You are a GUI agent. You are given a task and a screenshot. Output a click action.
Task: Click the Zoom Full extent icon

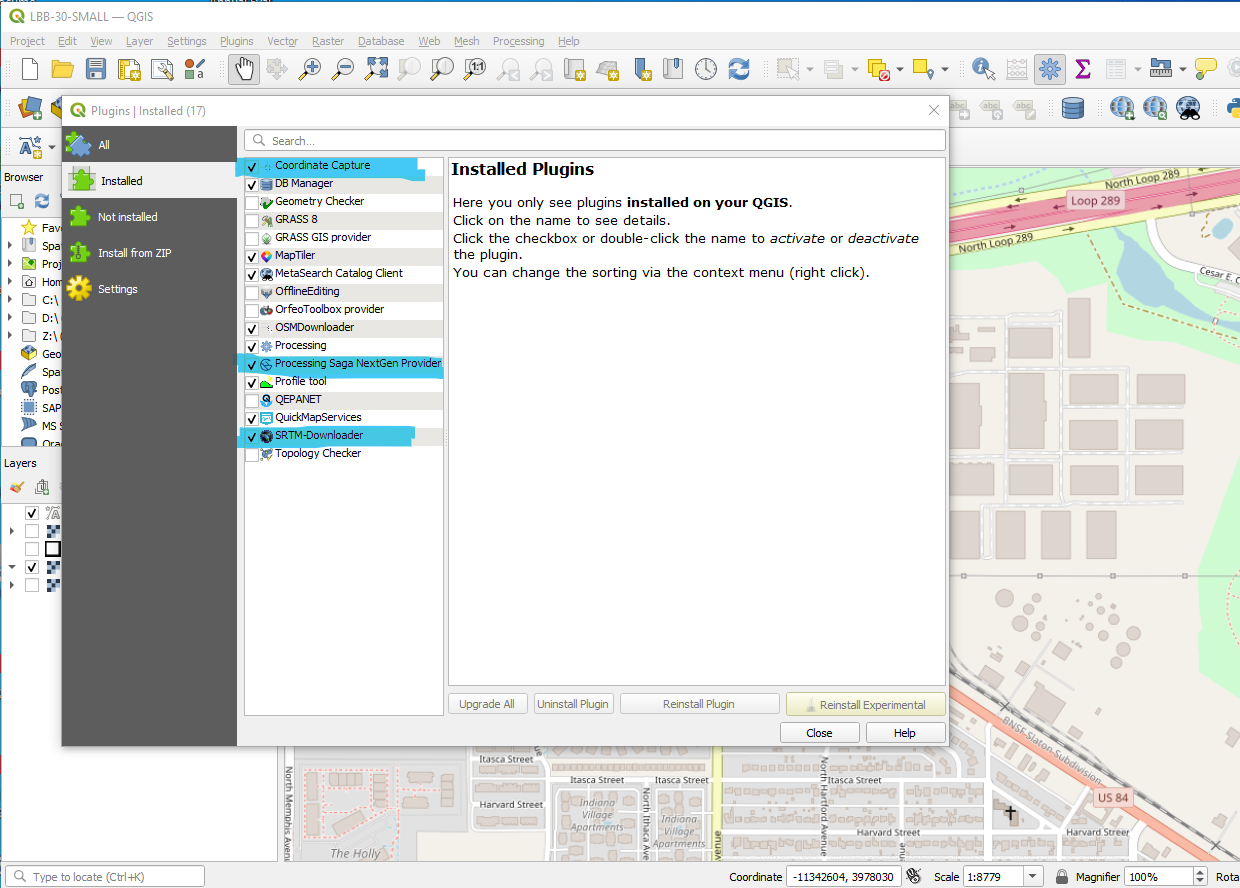pyautogui.click(x=376, y=69)
